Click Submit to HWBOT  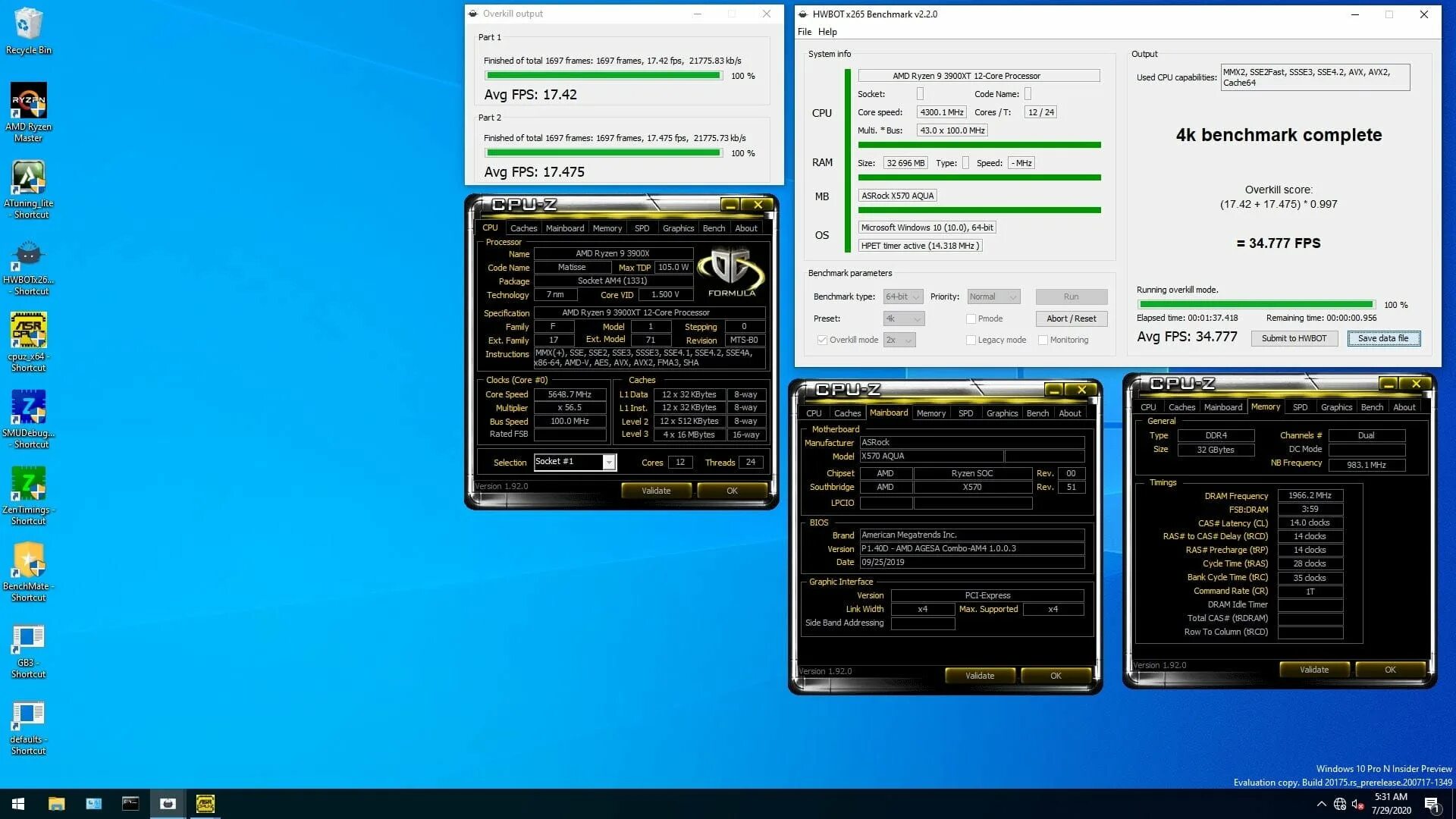point(1294,338)
